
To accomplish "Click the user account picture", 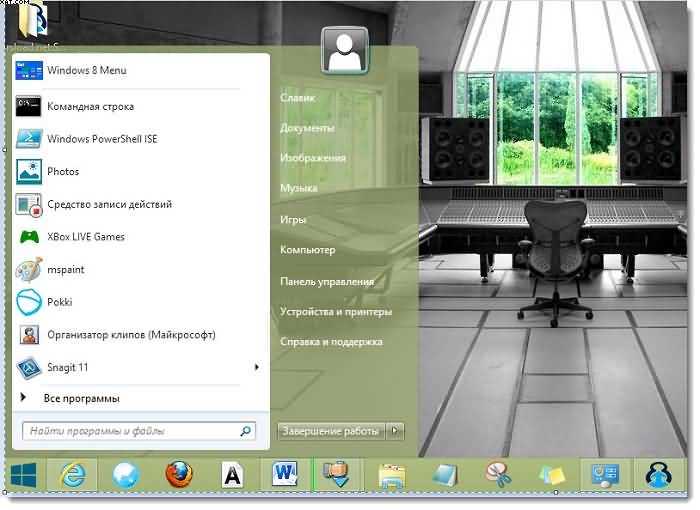I will [x=345, y=50].
